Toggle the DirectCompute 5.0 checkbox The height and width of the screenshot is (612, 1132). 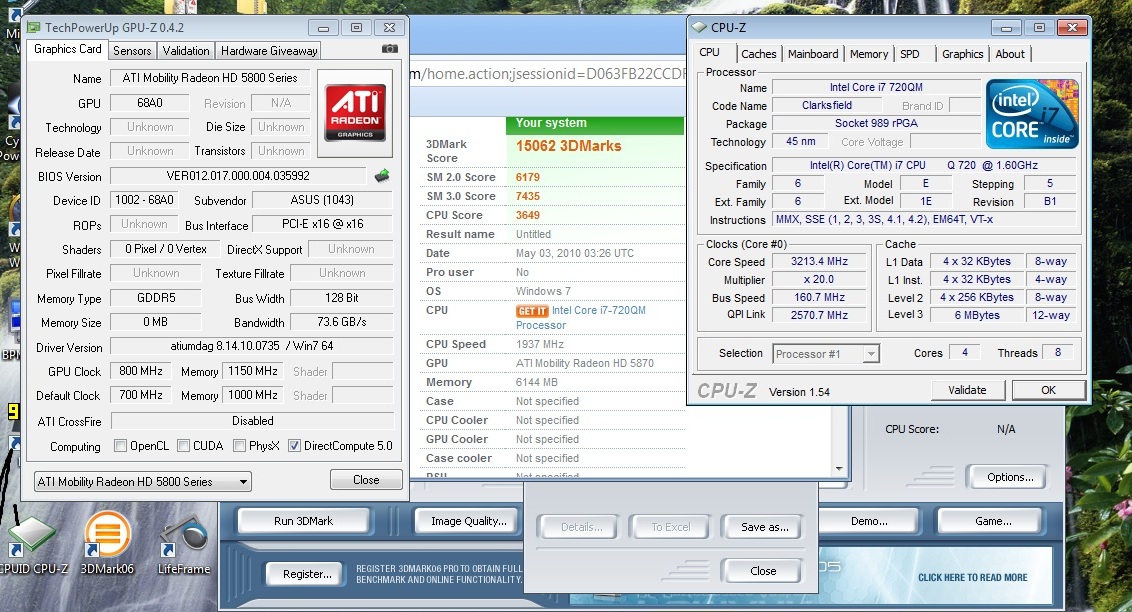294,446
